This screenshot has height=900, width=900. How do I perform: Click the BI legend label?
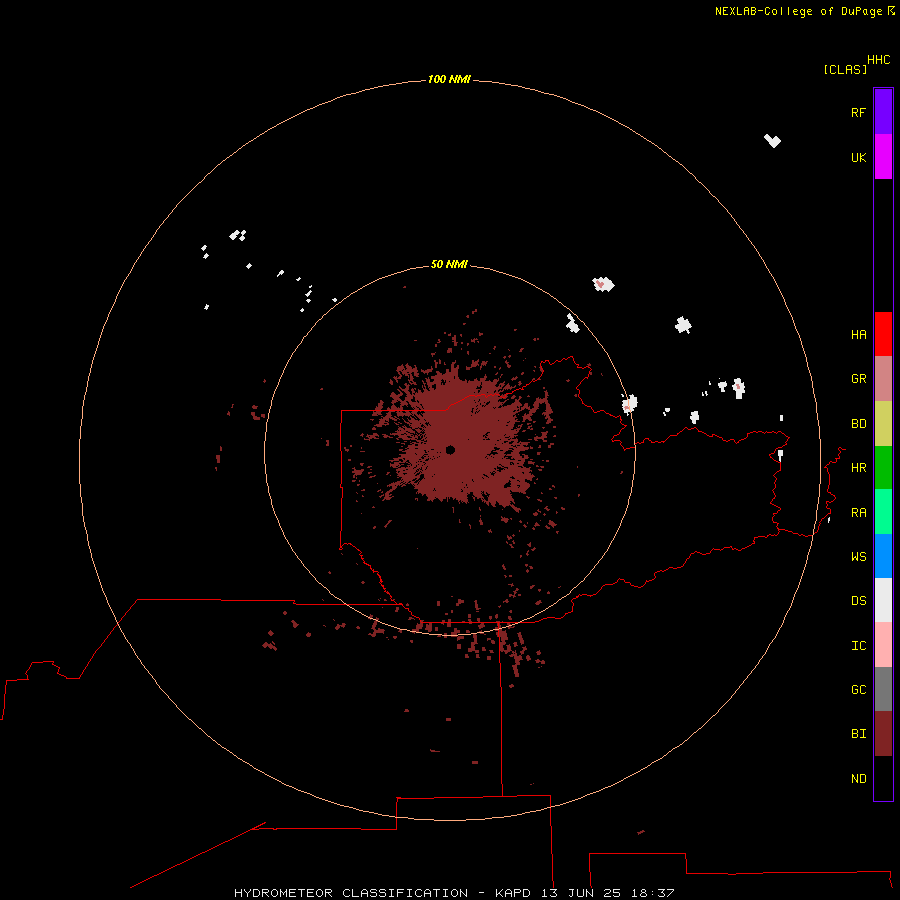pyautogui.click(x=858, y=734)
